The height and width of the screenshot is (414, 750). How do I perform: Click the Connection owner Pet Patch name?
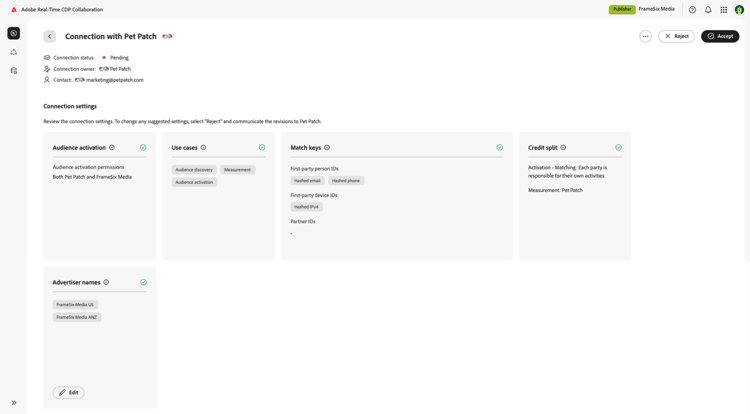120,69
